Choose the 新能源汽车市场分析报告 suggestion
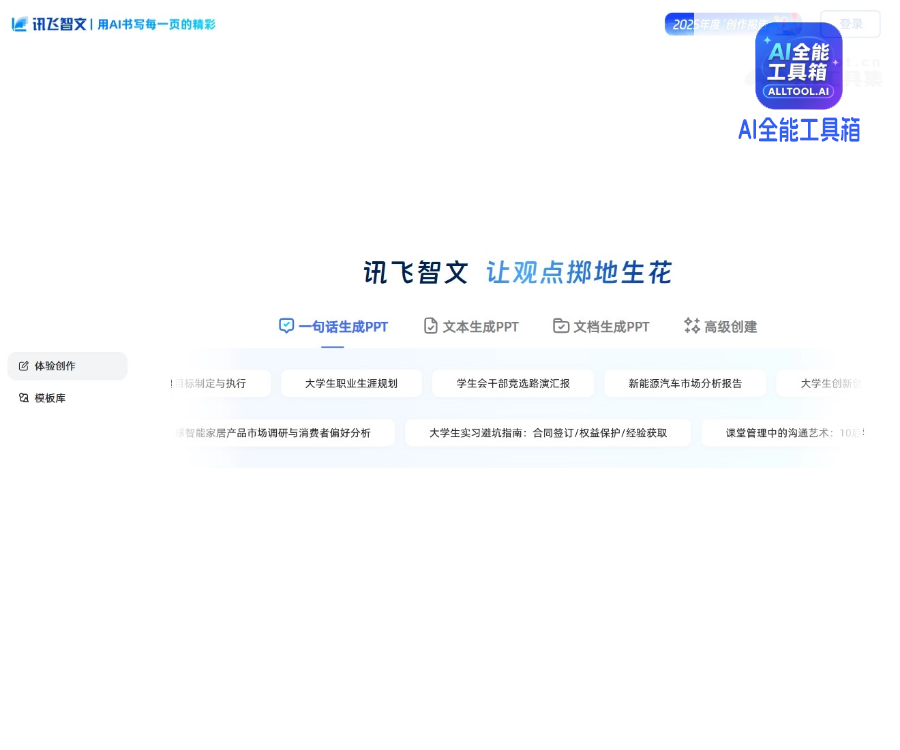This screenshot has width=900, height=750. tap(685, 383)
